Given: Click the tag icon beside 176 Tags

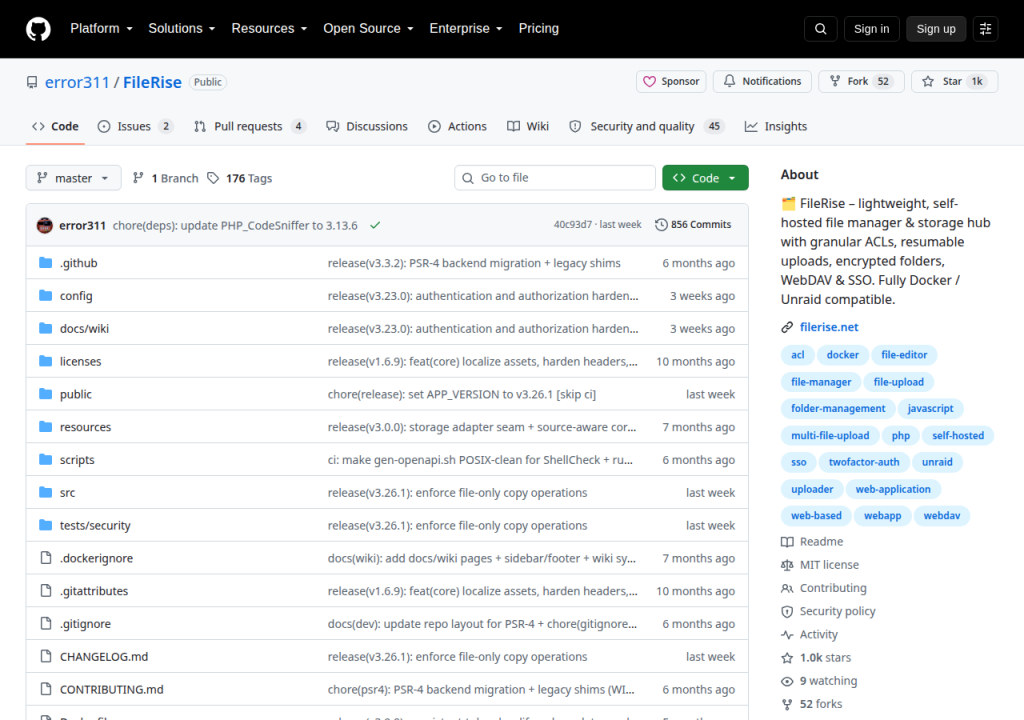Looking at the screenshot, I should [213, 178].
